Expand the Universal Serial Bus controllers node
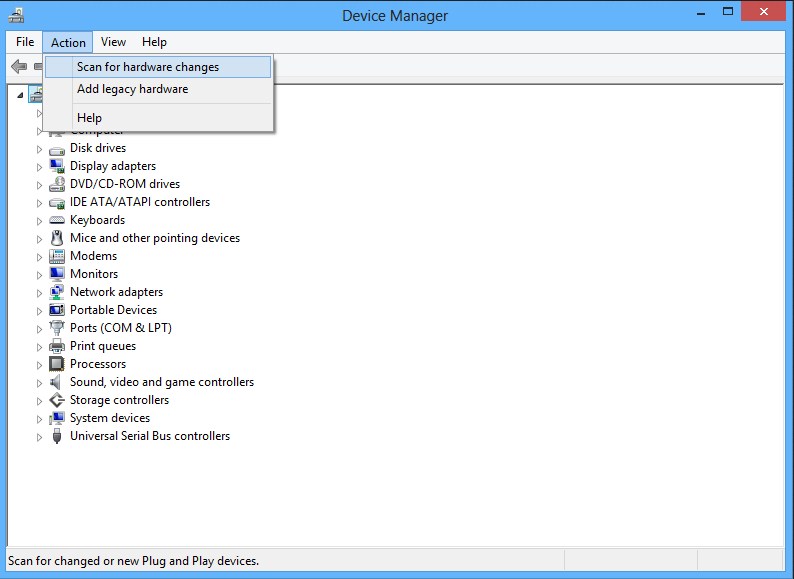Viewport: 794px width, 579px height. coord(39,437)
